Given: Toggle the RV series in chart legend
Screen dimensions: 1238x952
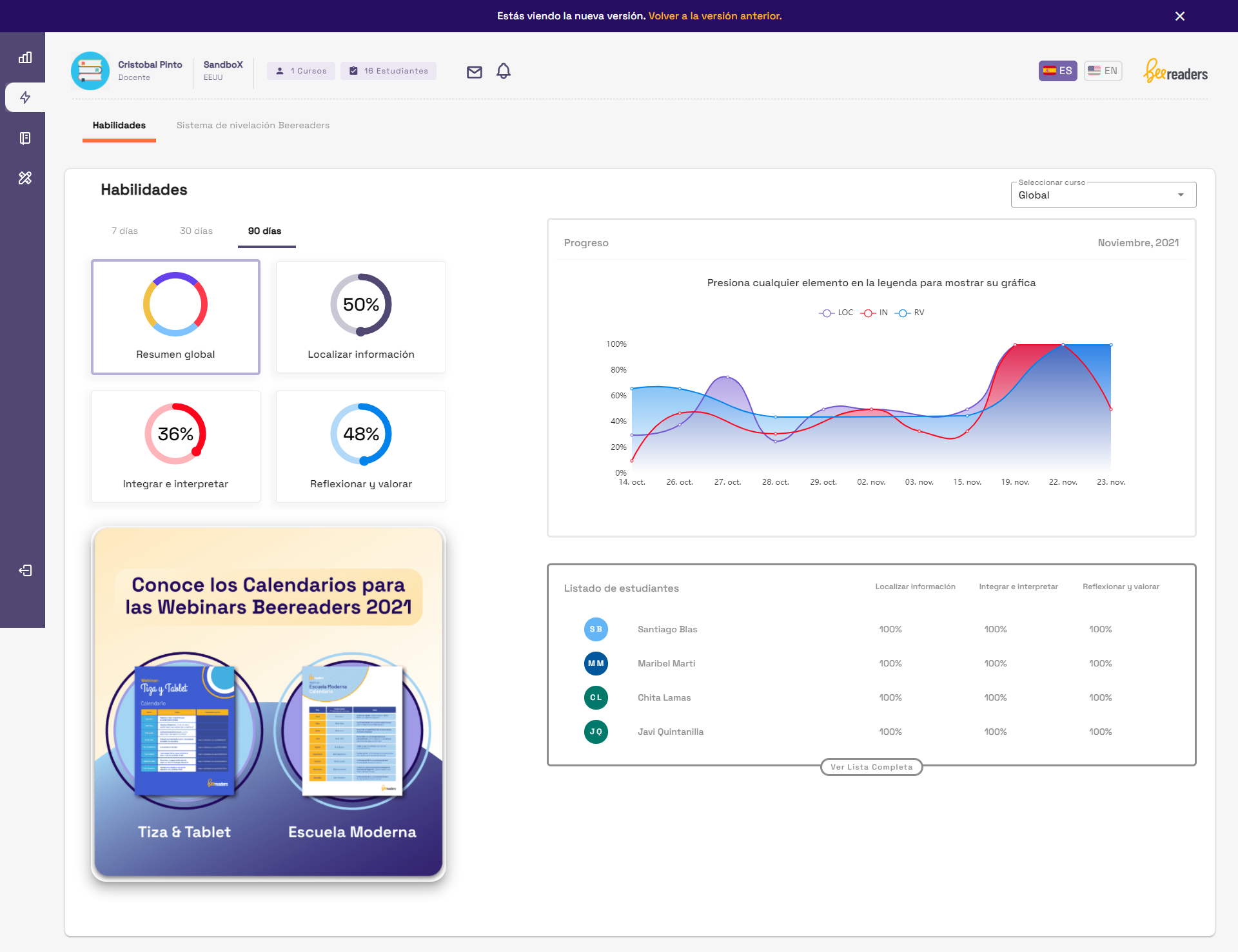Looking at the screenshot, I should point(910,313).
